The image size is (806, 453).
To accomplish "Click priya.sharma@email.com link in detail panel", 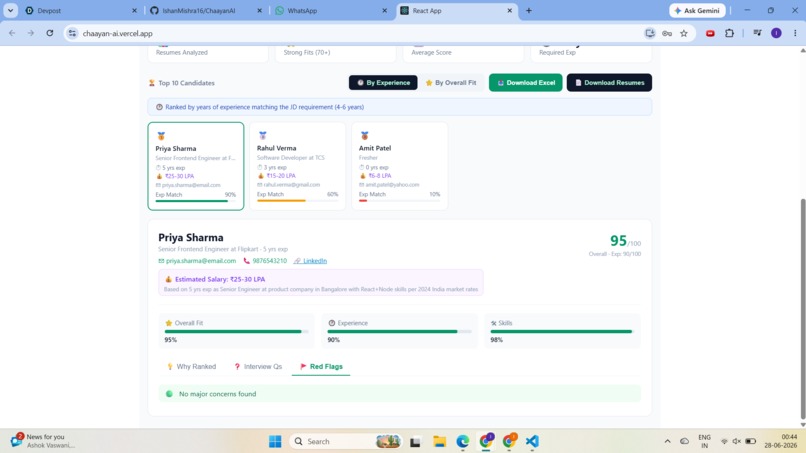I will pyautogui.click(x=200, y=261).
